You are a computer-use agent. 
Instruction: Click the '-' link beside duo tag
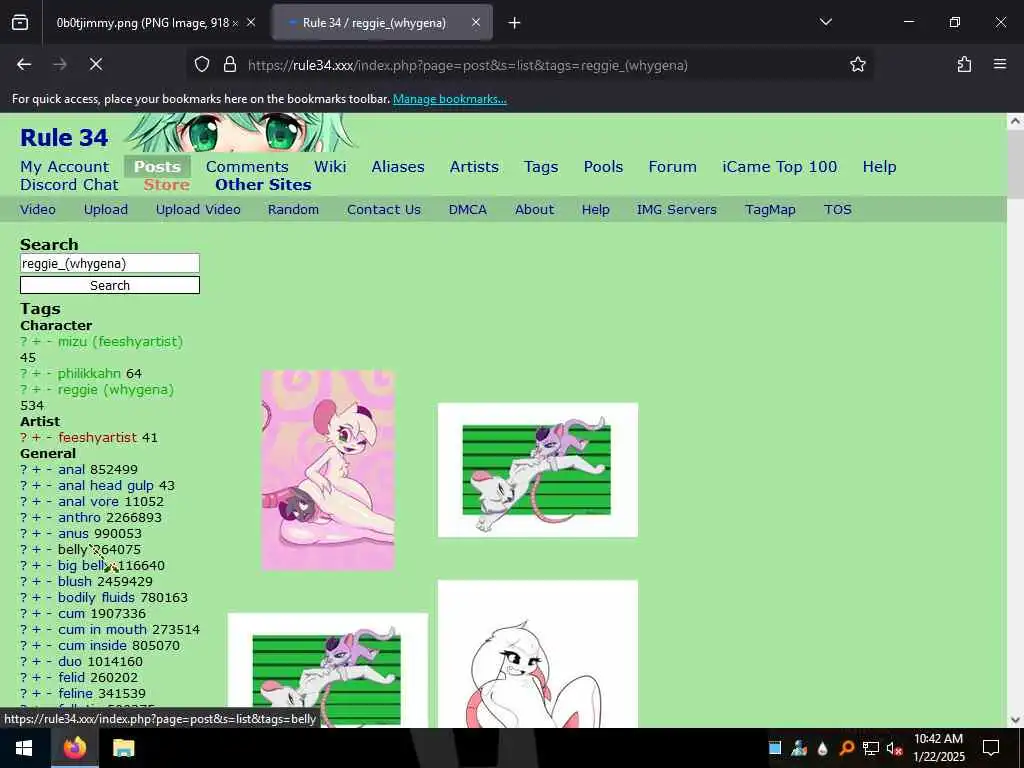tap(49, 662)
